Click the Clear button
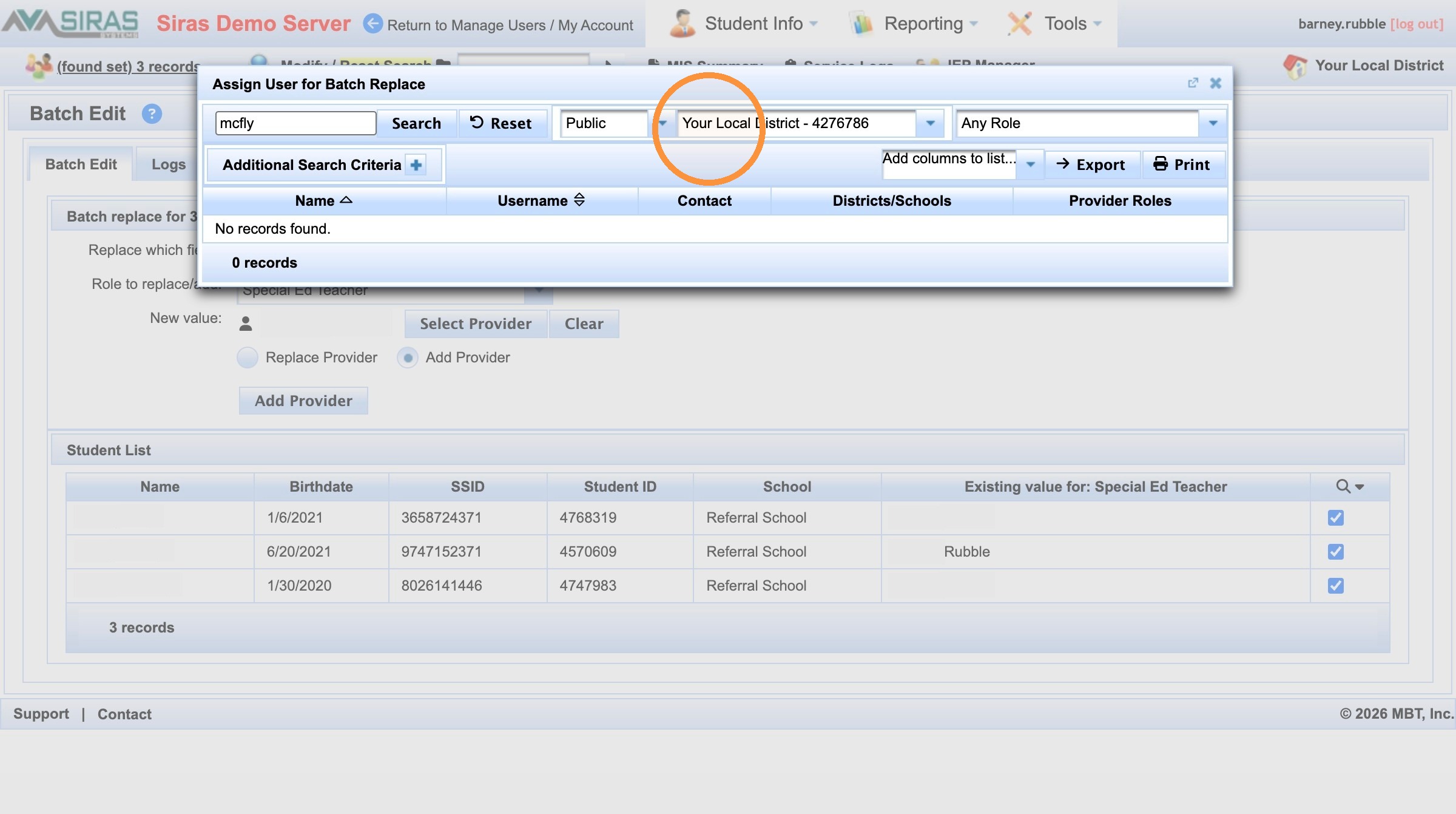This screenshot has width=1456, height=814. [x=584, y=324]
